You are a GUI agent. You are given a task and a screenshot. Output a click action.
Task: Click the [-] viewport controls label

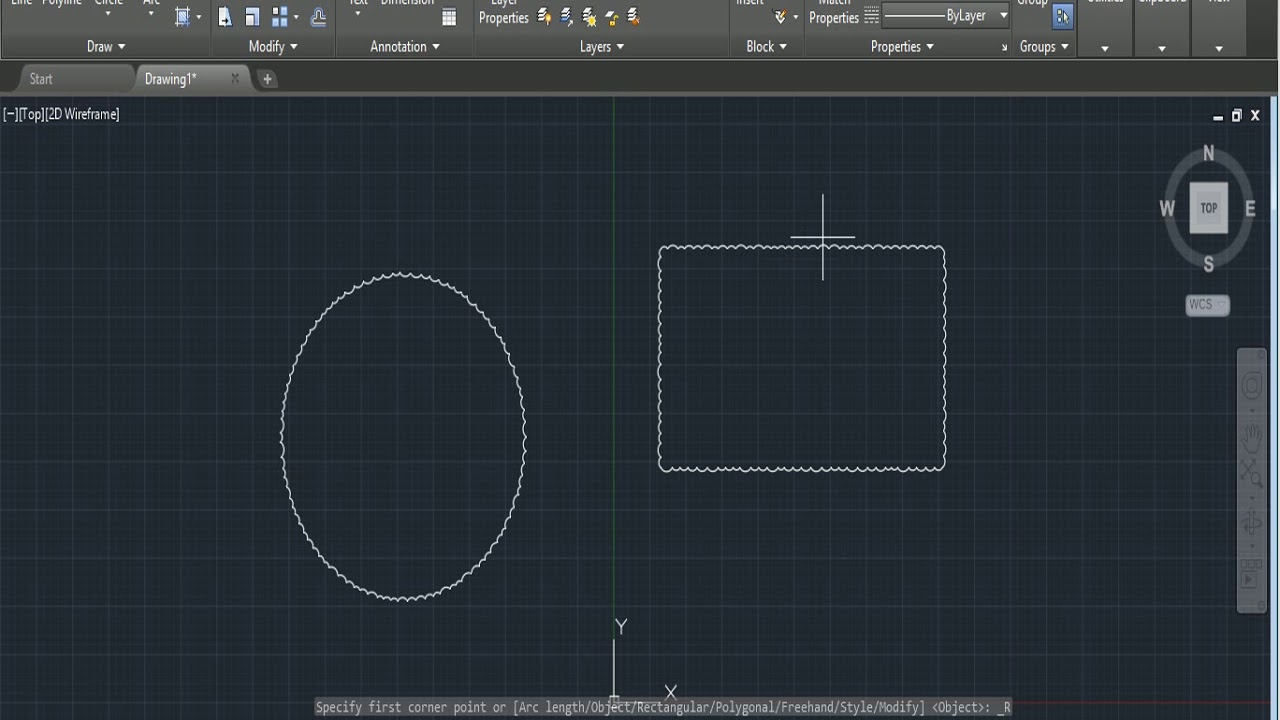[x=10, y=114]
